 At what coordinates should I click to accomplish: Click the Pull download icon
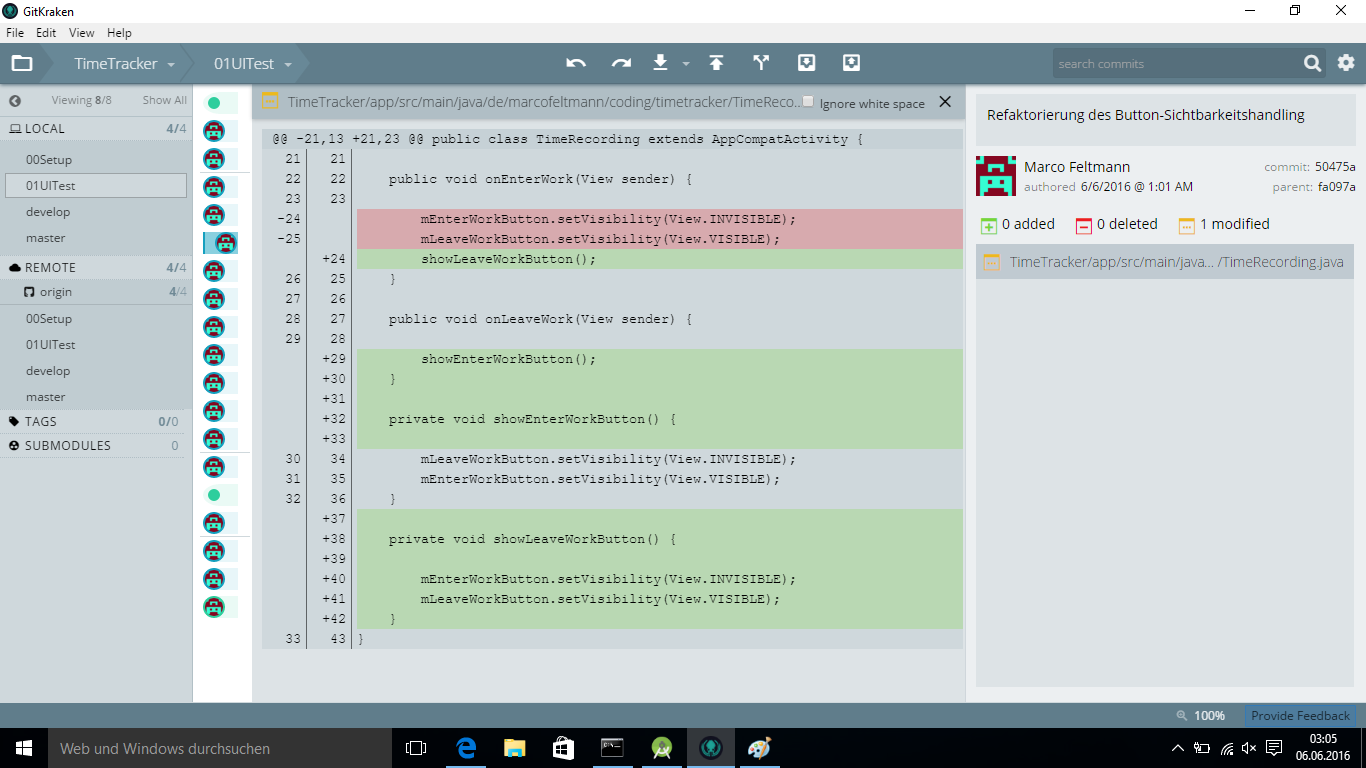[x=660, y=63]
